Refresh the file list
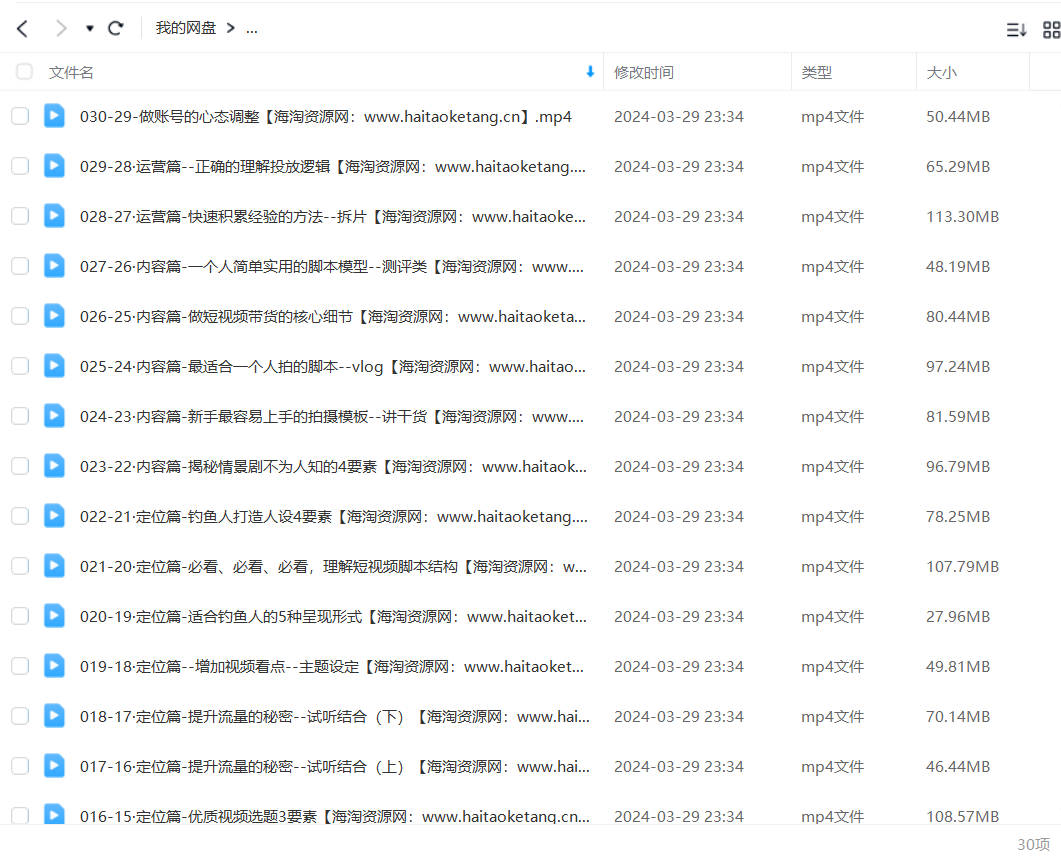Viewport: 1061px width, 859px height. tap(116, 28)
